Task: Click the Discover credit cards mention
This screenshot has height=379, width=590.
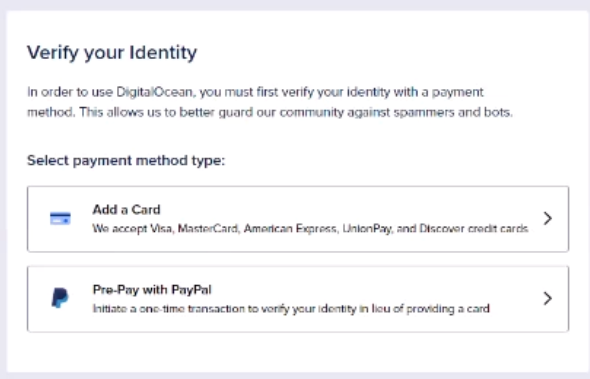Action: pos(474,228)
